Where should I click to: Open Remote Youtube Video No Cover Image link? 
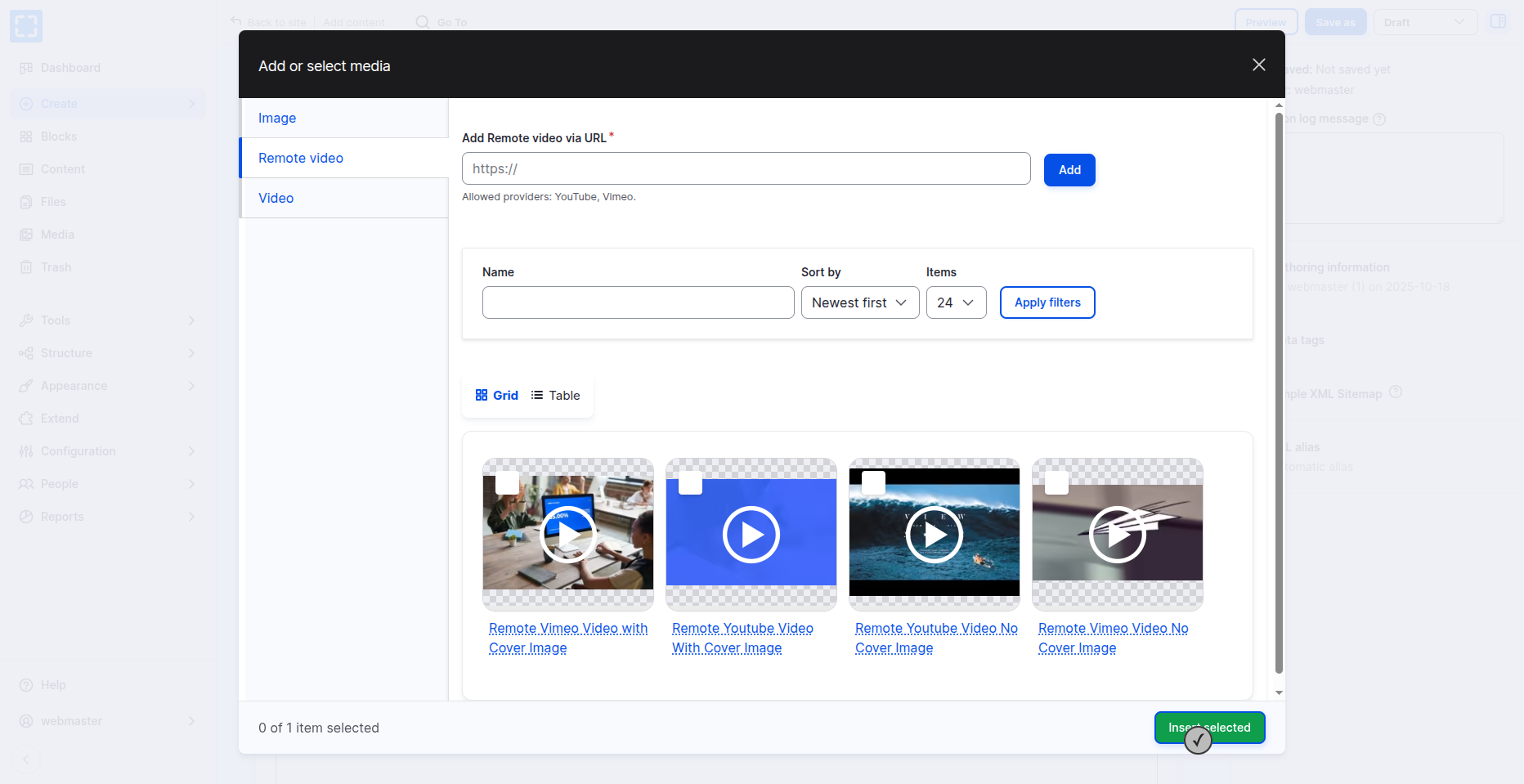pyautogui.click(x=936, y=638)
